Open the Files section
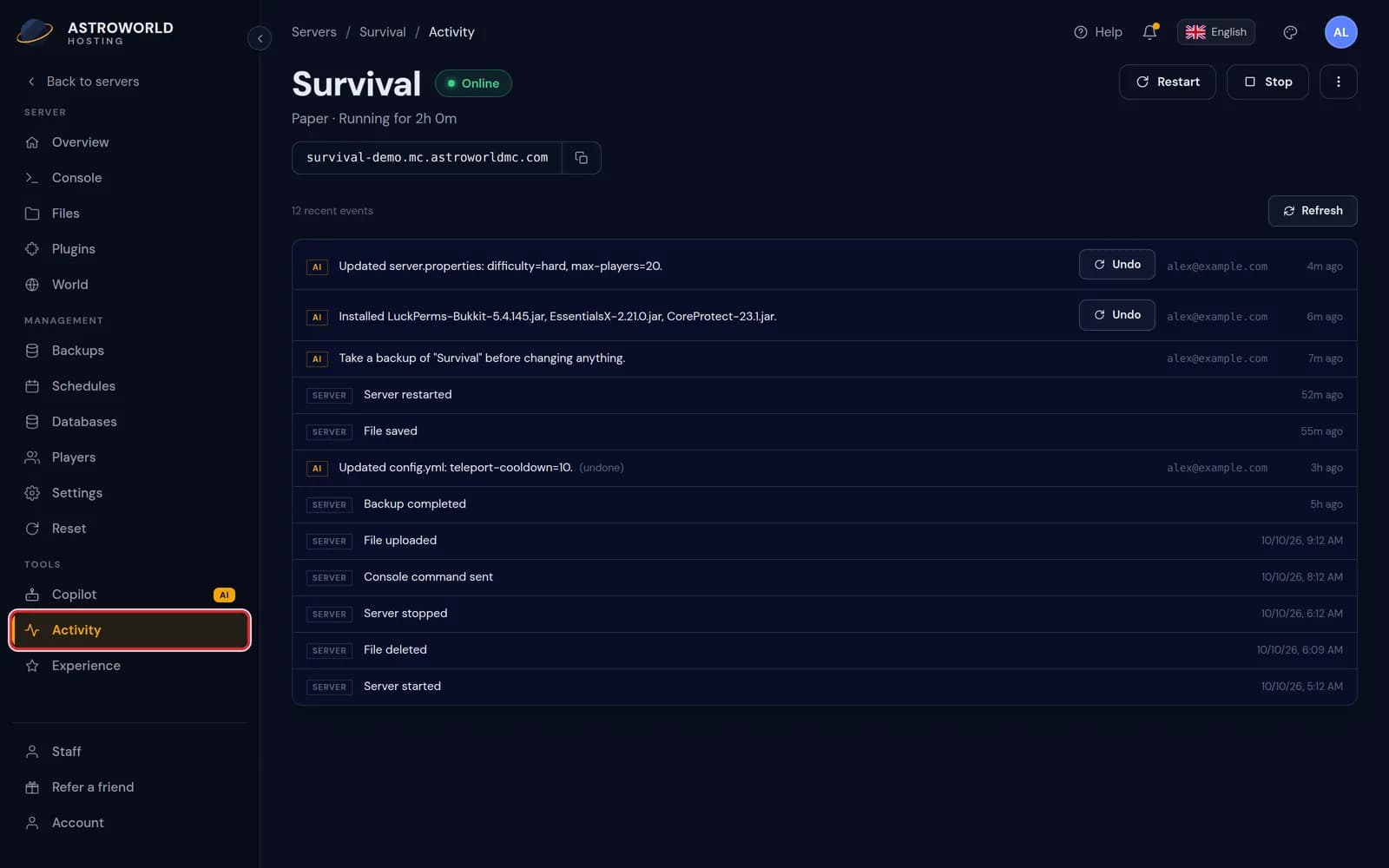Image resolution: width=1389 pixels, height=868 pixels. (130, 214)
